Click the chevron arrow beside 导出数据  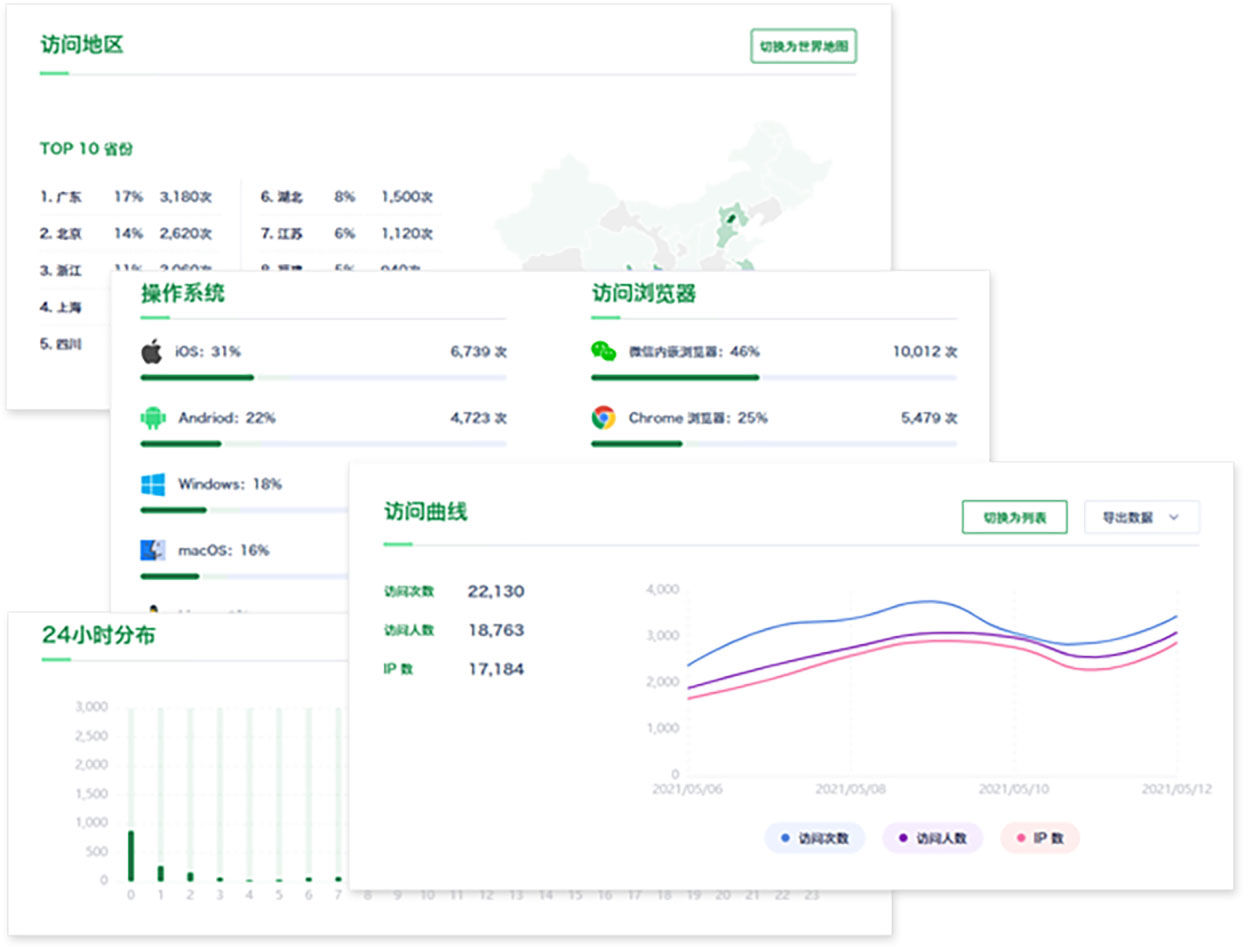pyautogui.click(x=1174, y=517)
